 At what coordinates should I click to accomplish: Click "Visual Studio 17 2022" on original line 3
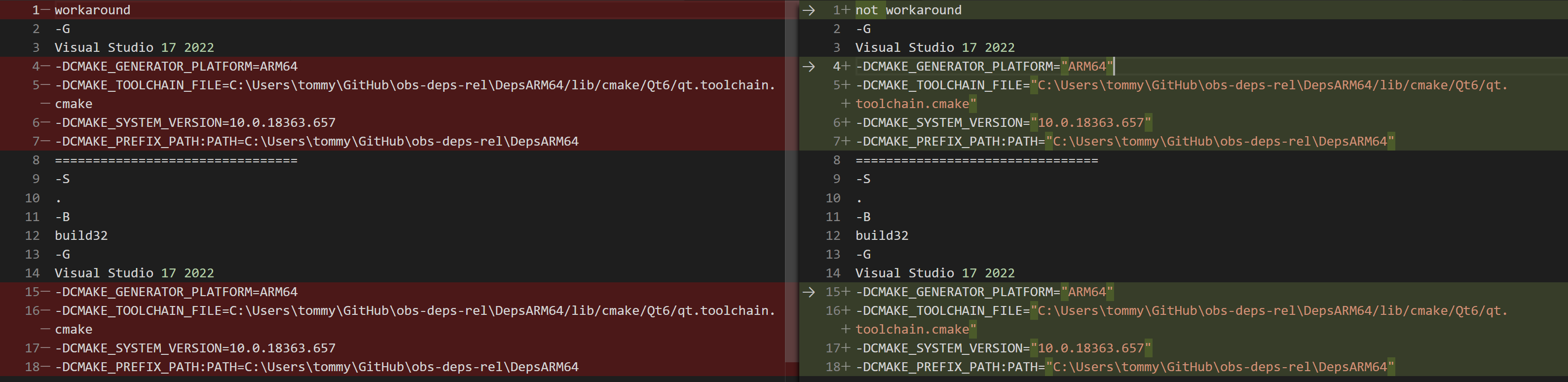tap(135, 47)
